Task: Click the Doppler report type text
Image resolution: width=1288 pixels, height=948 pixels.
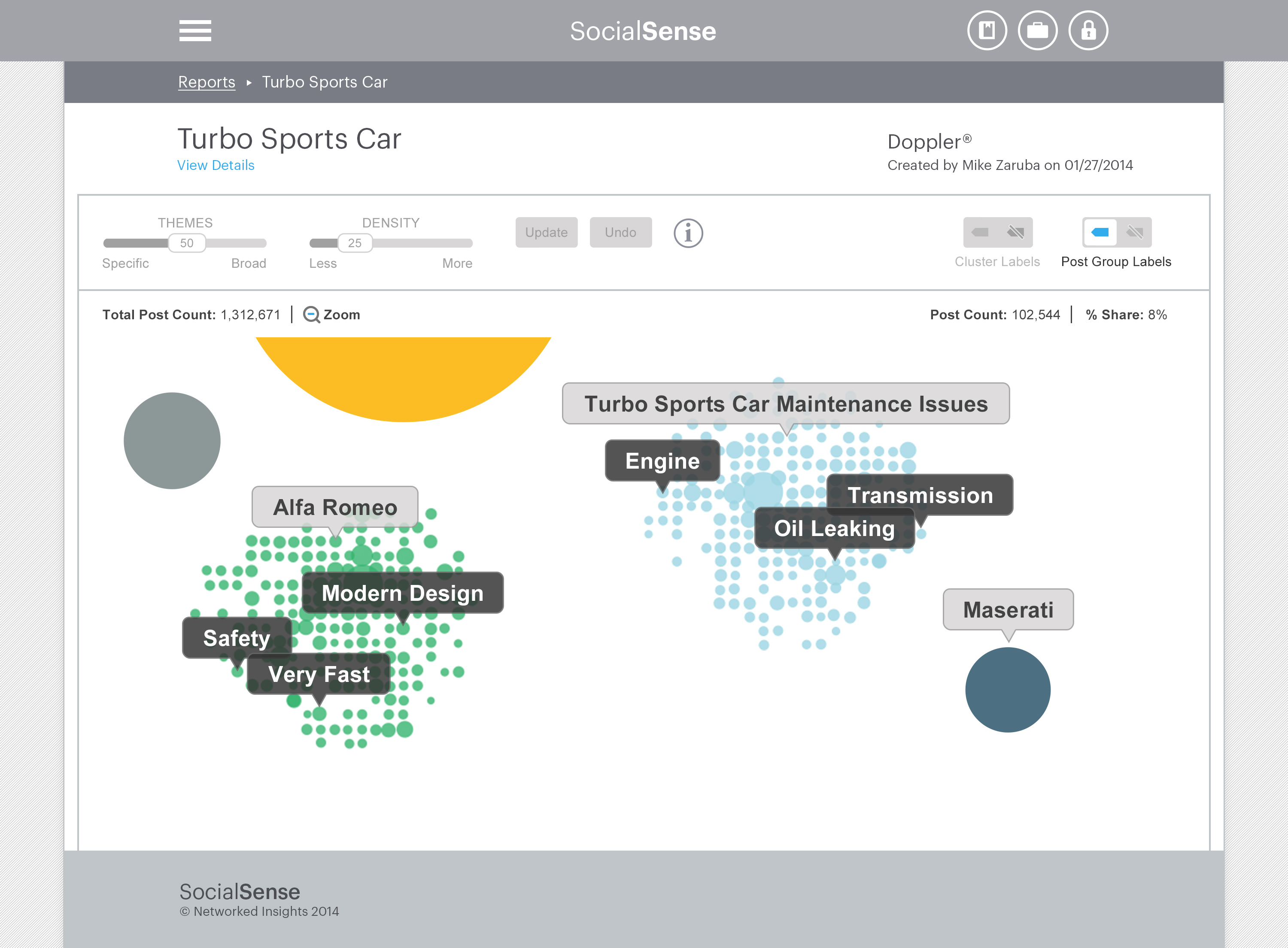Action: point(929,142)
